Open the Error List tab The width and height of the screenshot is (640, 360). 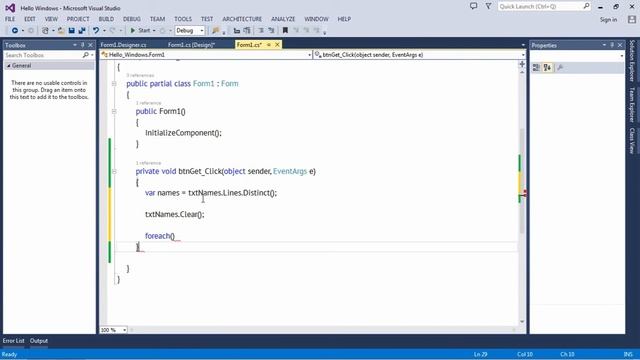(x=13, y=341)
